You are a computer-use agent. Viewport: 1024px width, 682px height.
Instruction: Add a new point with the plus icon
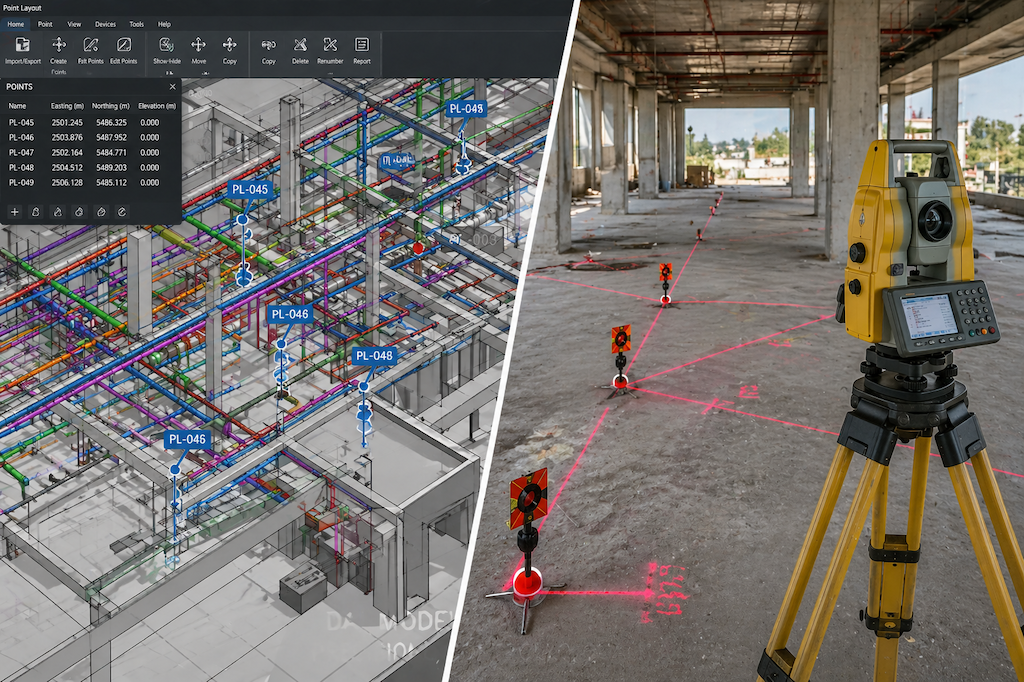(x=15, y=212)
